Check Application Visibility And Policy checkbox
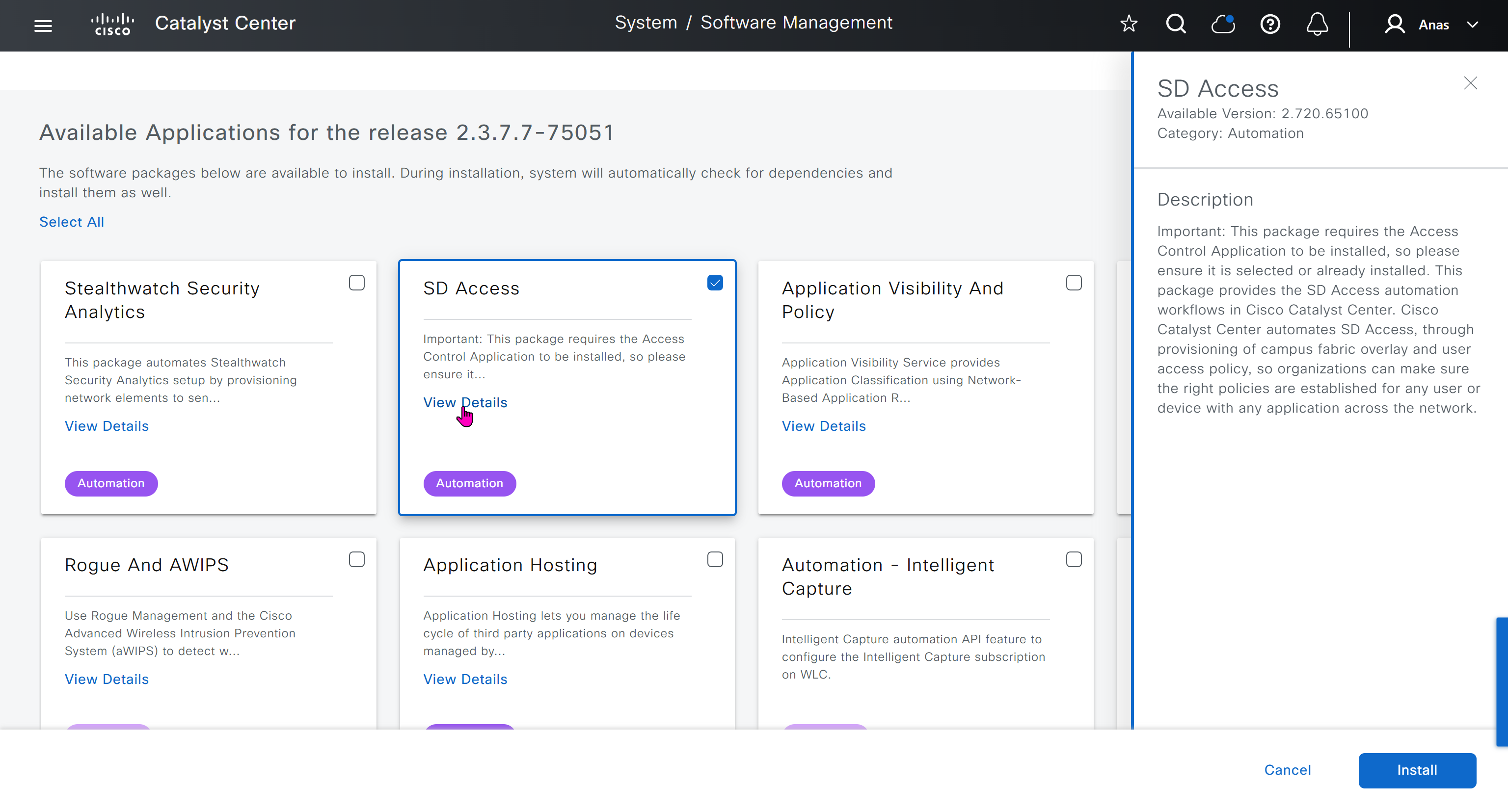This screenshot has height=812, width=1508. coord(1074,283)
